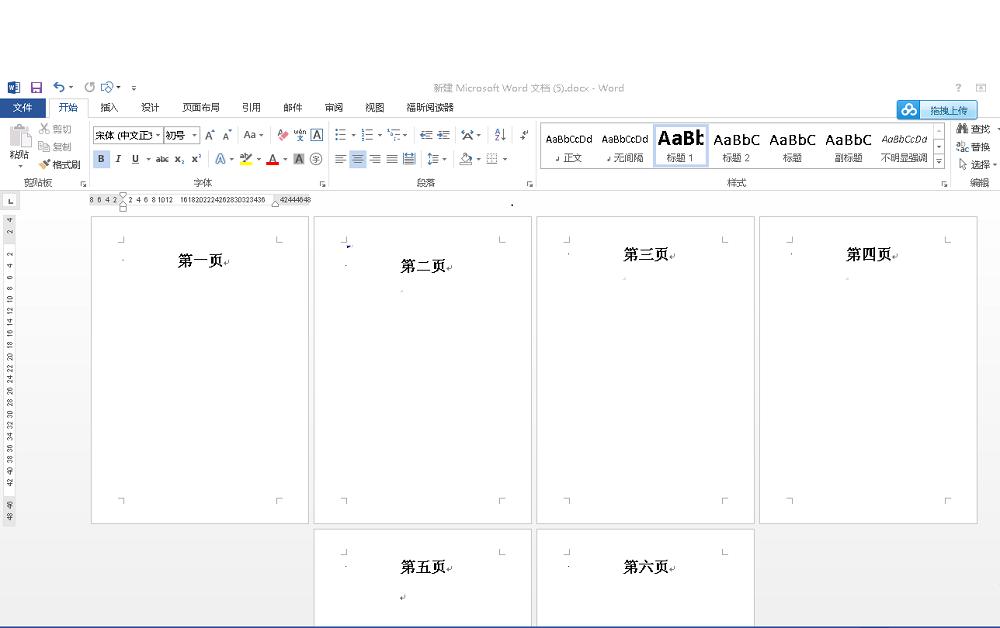Enable italic formatting
The width and height of the screenshot is (1000, 628).
point(118,158)
